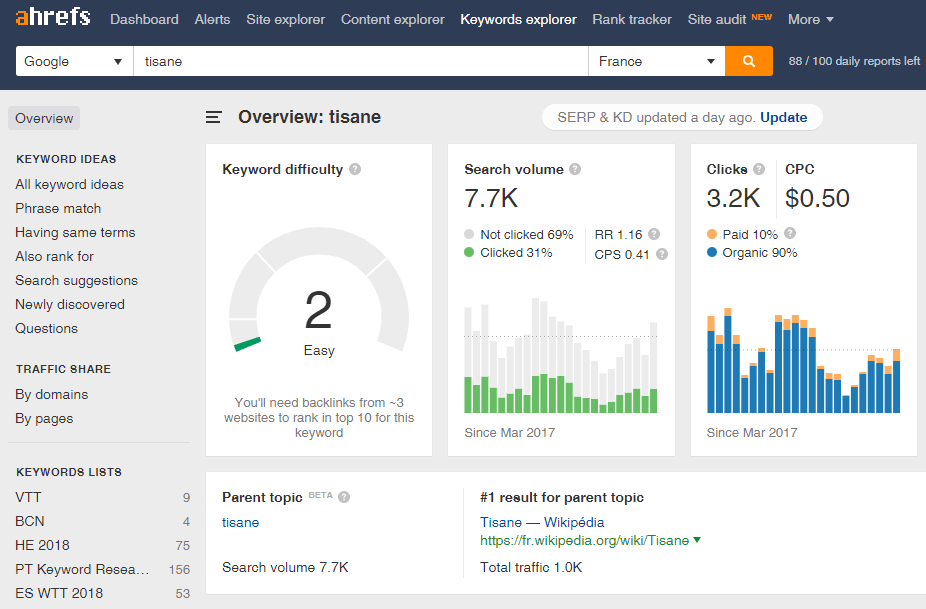Click the orange search button

(x=748, y=61)
